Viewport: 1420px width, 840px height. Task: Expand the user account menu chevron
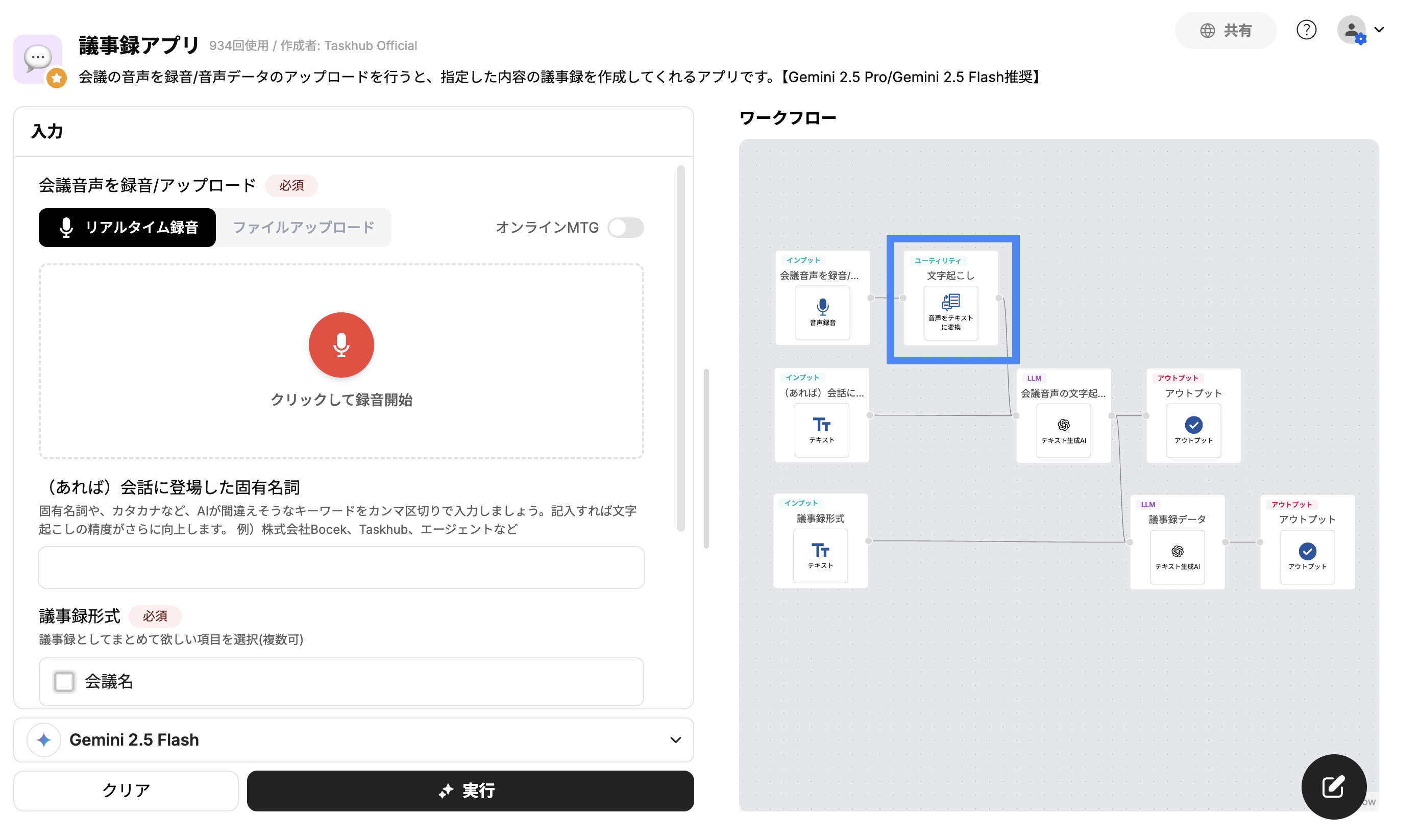tap(1379, 30)
